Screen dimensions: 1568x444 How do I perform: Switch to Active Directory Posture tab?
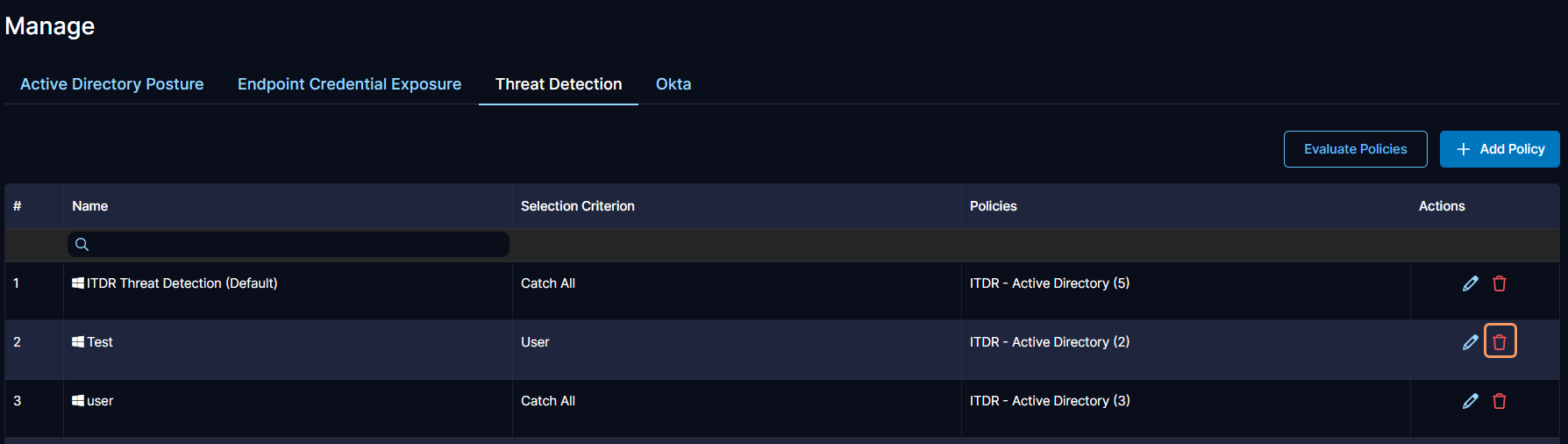[x=111, y=84]
